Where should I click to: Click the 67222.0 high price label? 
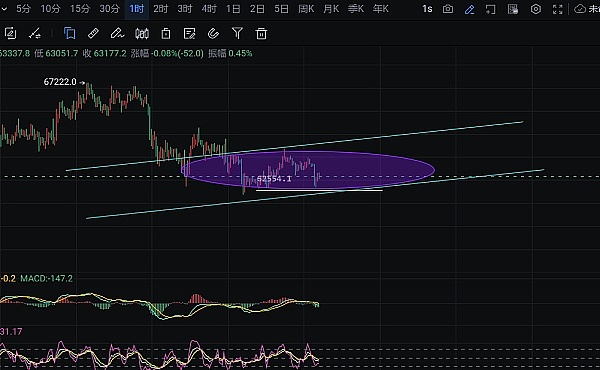click(x=60, y=82)
